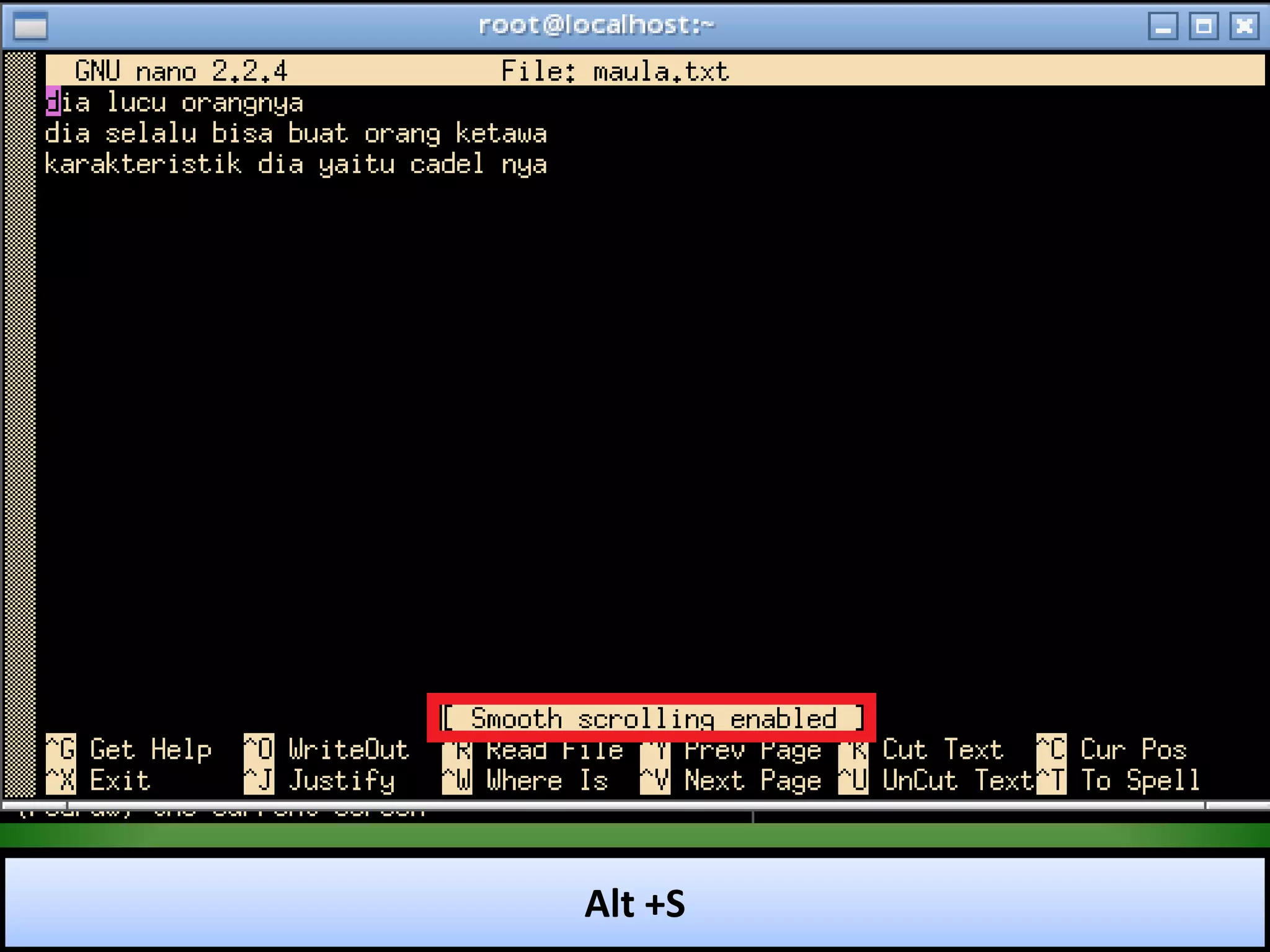Image resolution: width=1270 pixels, height=952 pixels.
Task: Click the line 'dia selalu bisa buat orang ketawa'
Action: click(296, 134)
